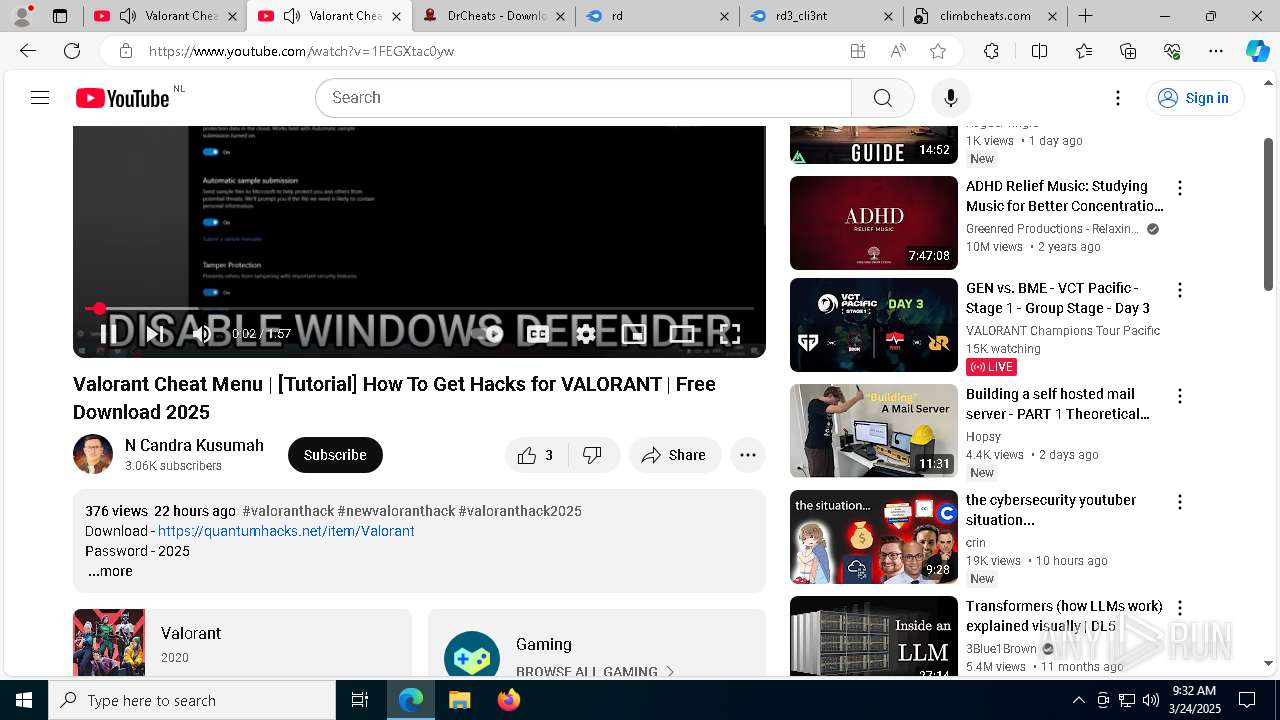Open a new browser tab
The width and height of the screenshot is (1280, 720).
[1085, 16]
